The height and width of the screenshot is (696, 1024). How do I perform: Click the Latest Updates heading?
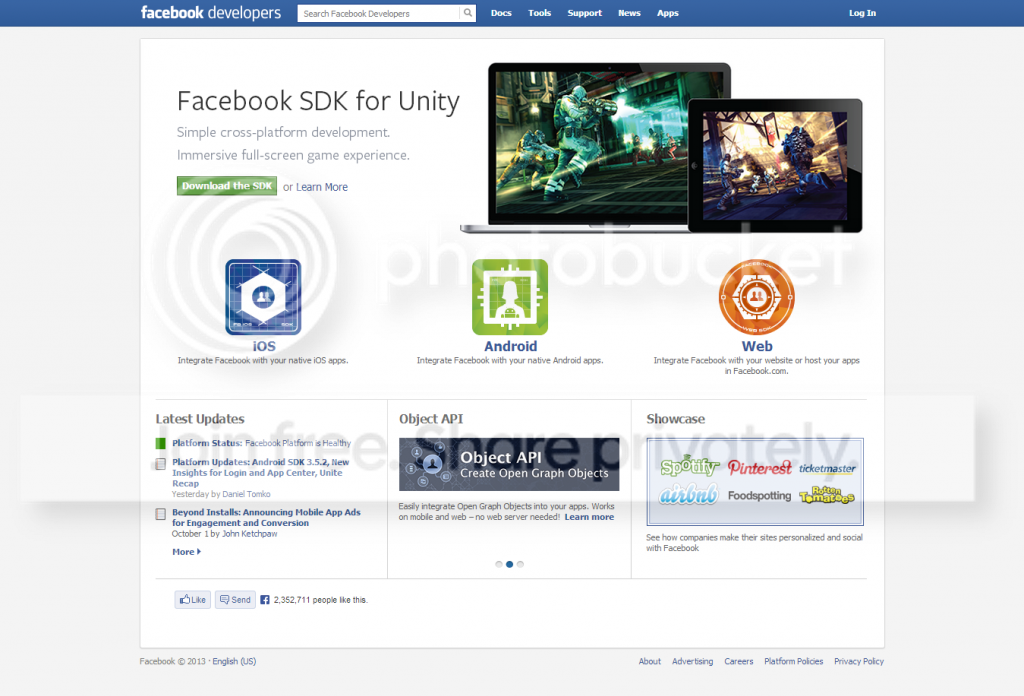coord(200,419)
